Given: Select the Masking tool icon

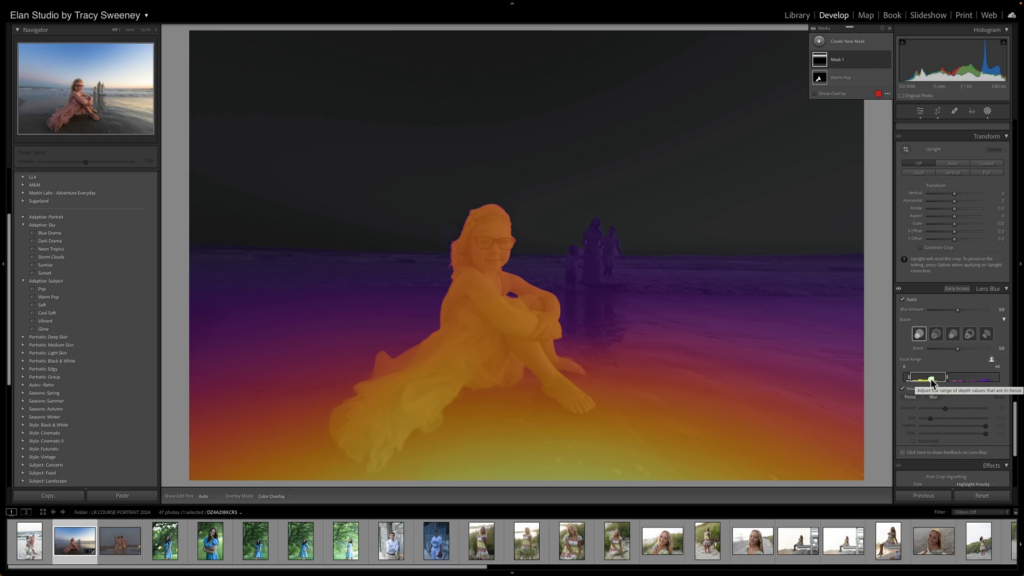Looking at the screenshot, I should (987, 111).
